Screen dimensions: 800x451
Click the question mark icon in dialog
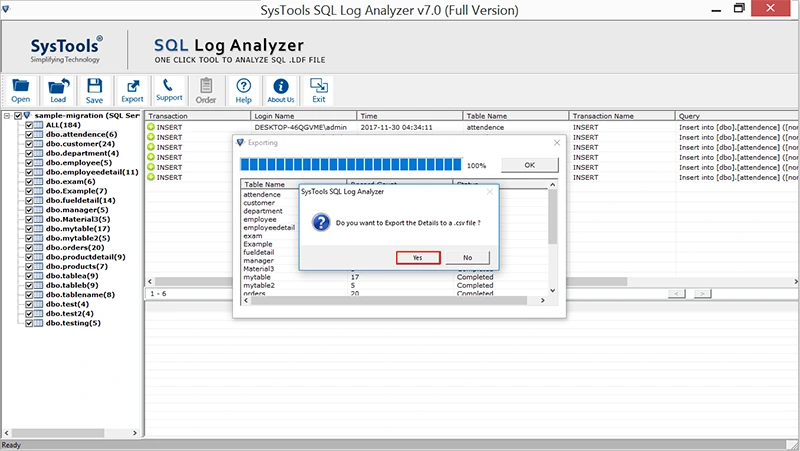321,222
